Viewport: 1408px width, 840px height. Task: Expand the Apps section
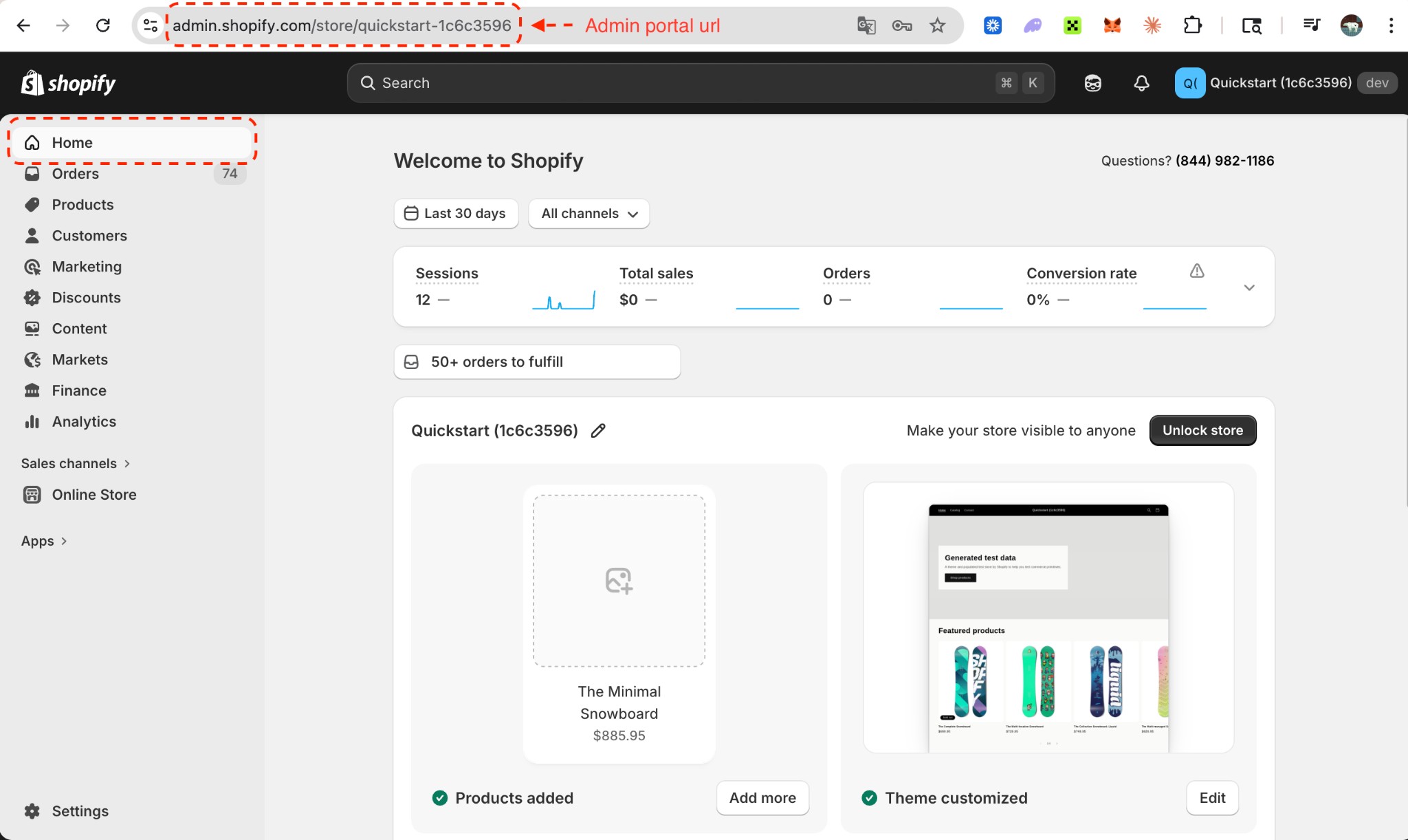(43, 540)
